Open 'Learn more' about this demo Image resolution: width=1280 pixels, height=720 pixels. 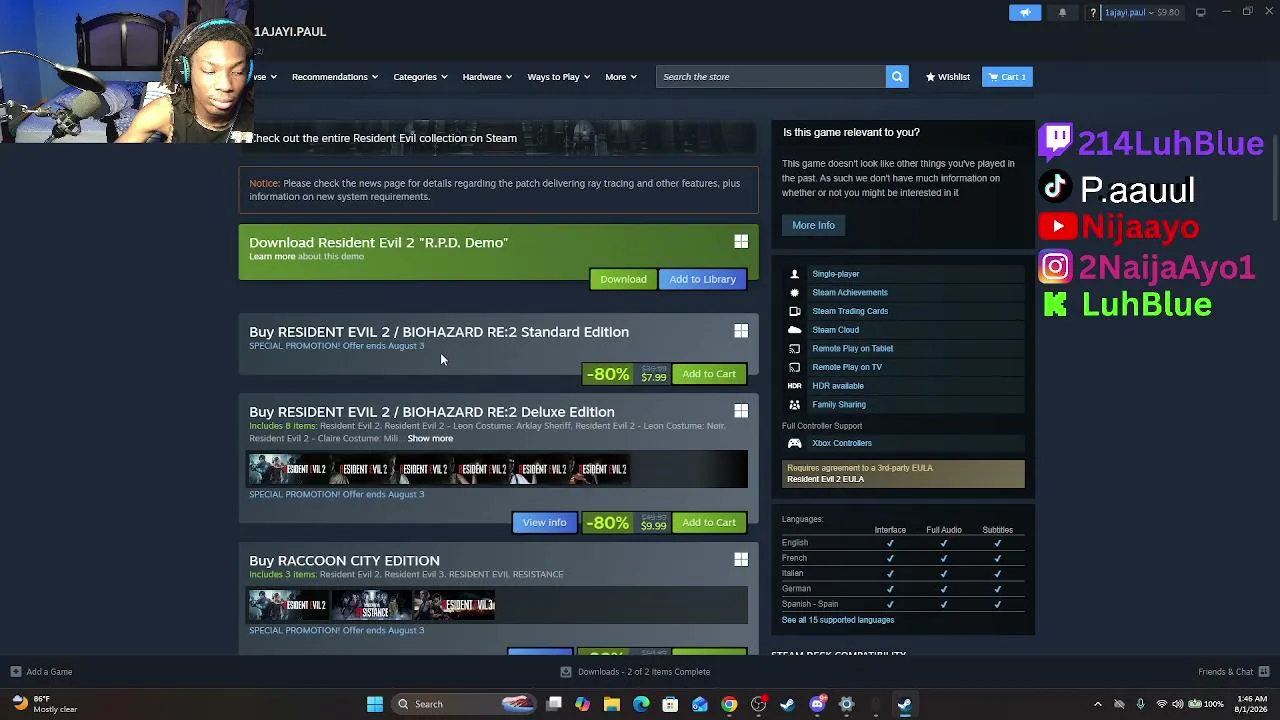tap(272, 257)
